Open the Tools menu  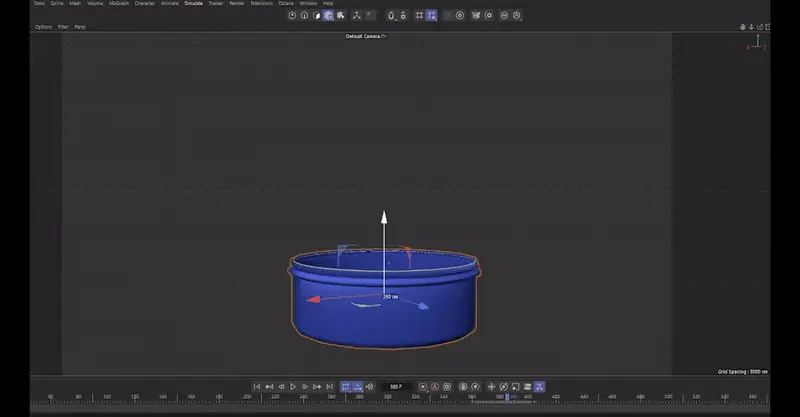tap(39, 3)
